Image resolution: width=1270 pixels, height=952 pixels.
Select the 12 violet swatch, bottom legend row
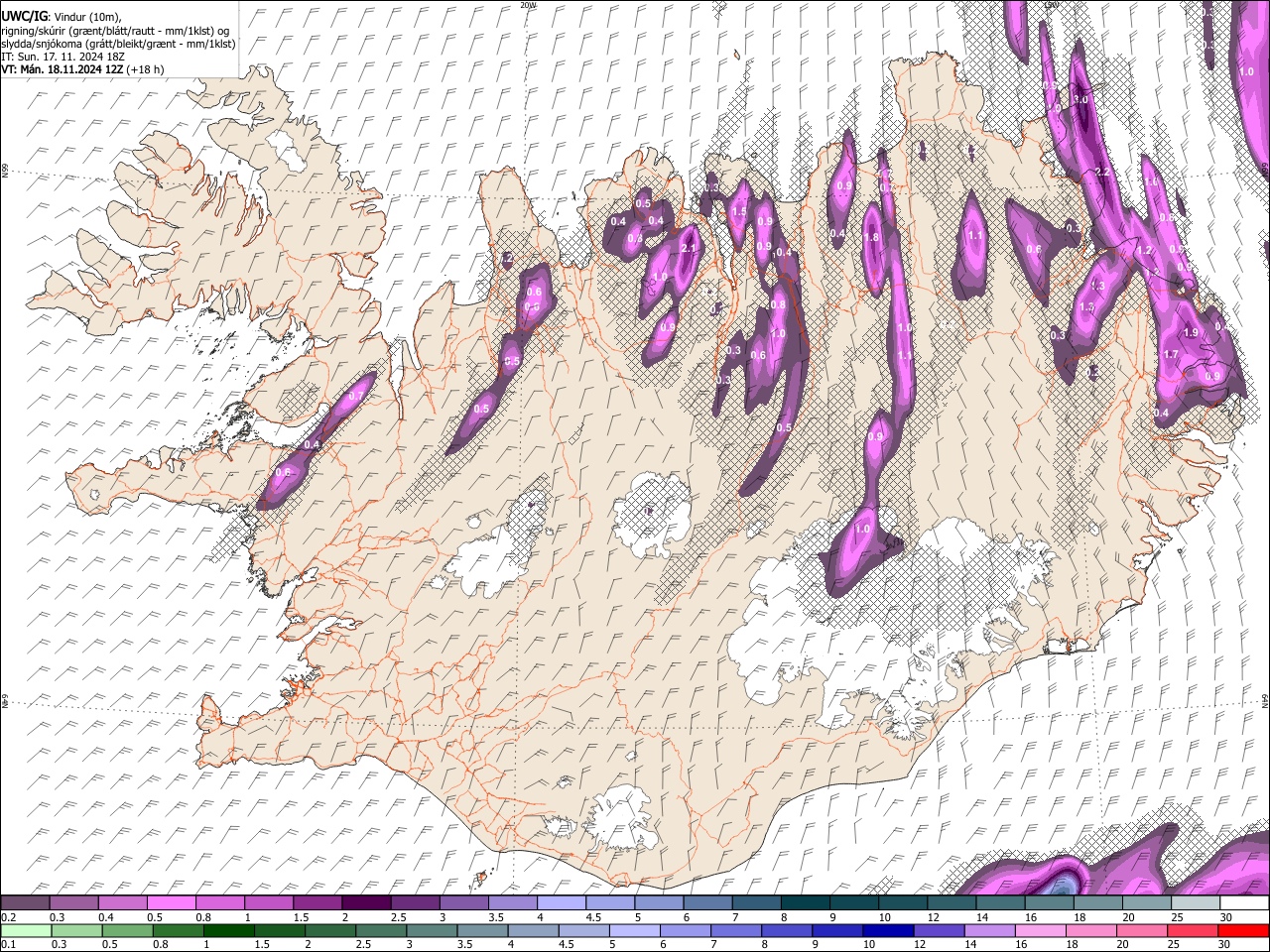(x=938, y=930)
